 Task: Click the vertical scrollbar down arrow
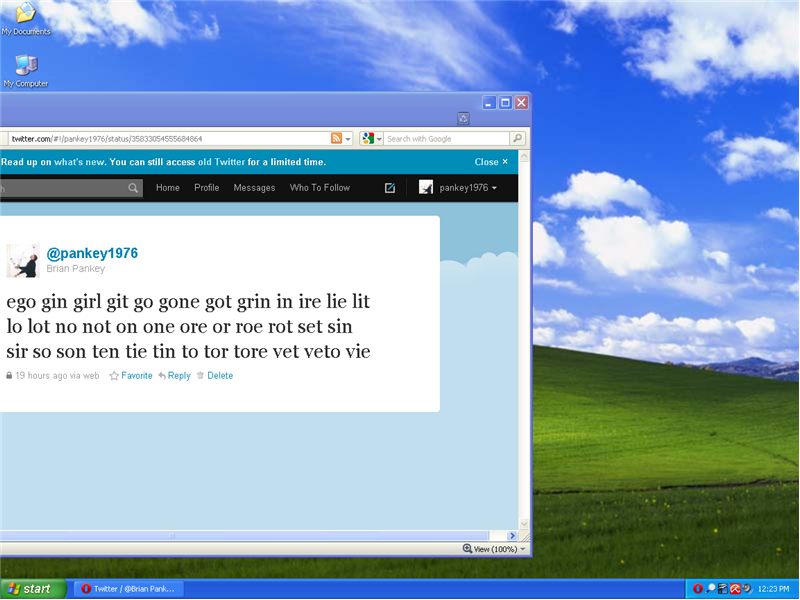tap(524, 523)
